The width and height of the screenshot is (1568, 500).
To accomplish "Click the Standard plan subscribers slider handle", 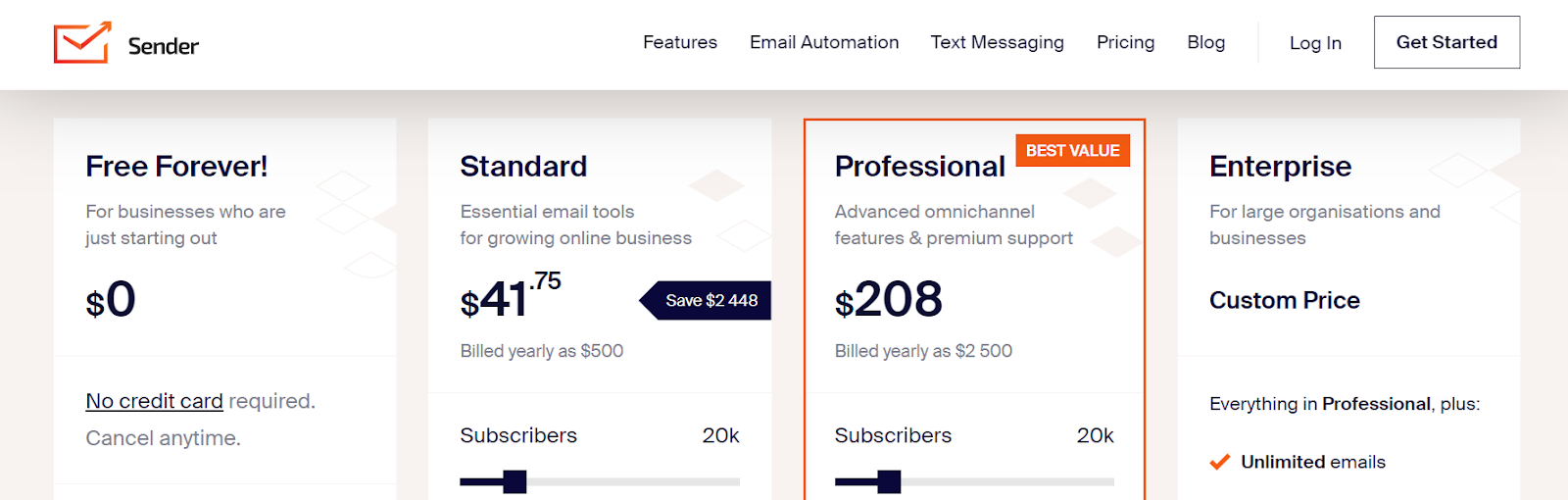I will (x=514, y=481).
